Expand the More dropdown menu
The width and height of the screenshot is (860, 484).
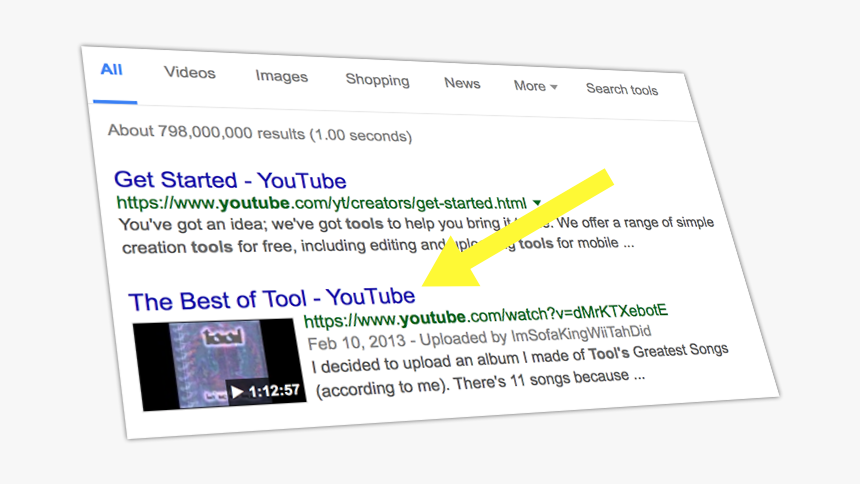pyautogui.click(x=535, y=86)
